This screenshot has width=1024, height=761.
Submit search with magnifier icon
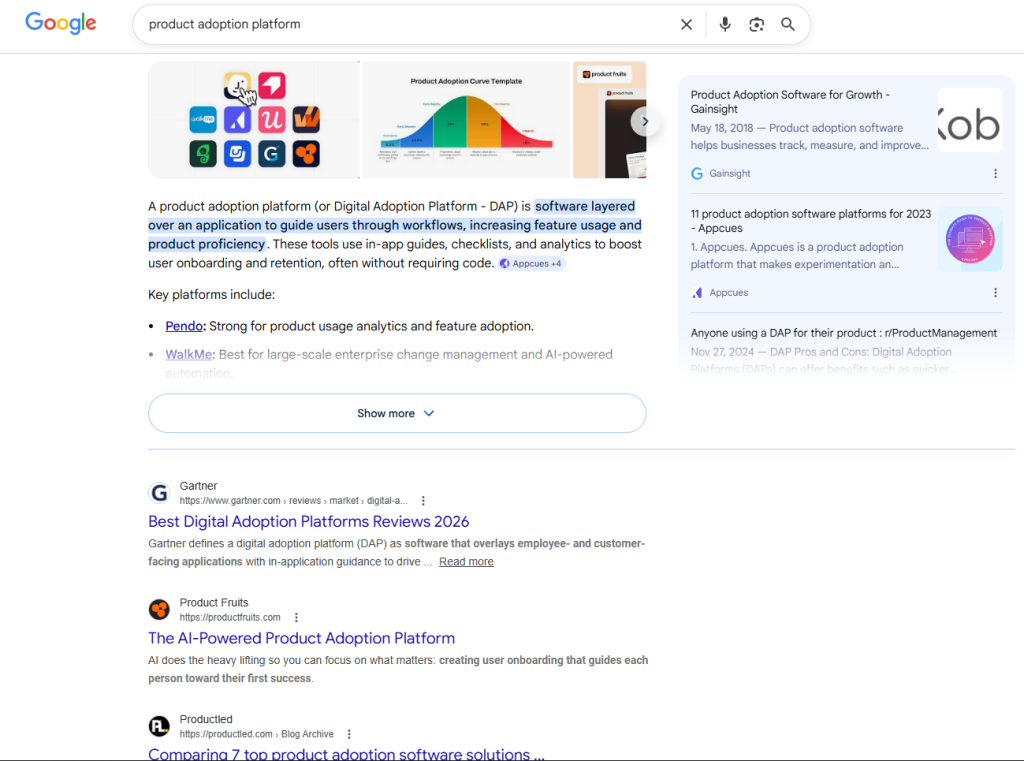tap(788, 25)
